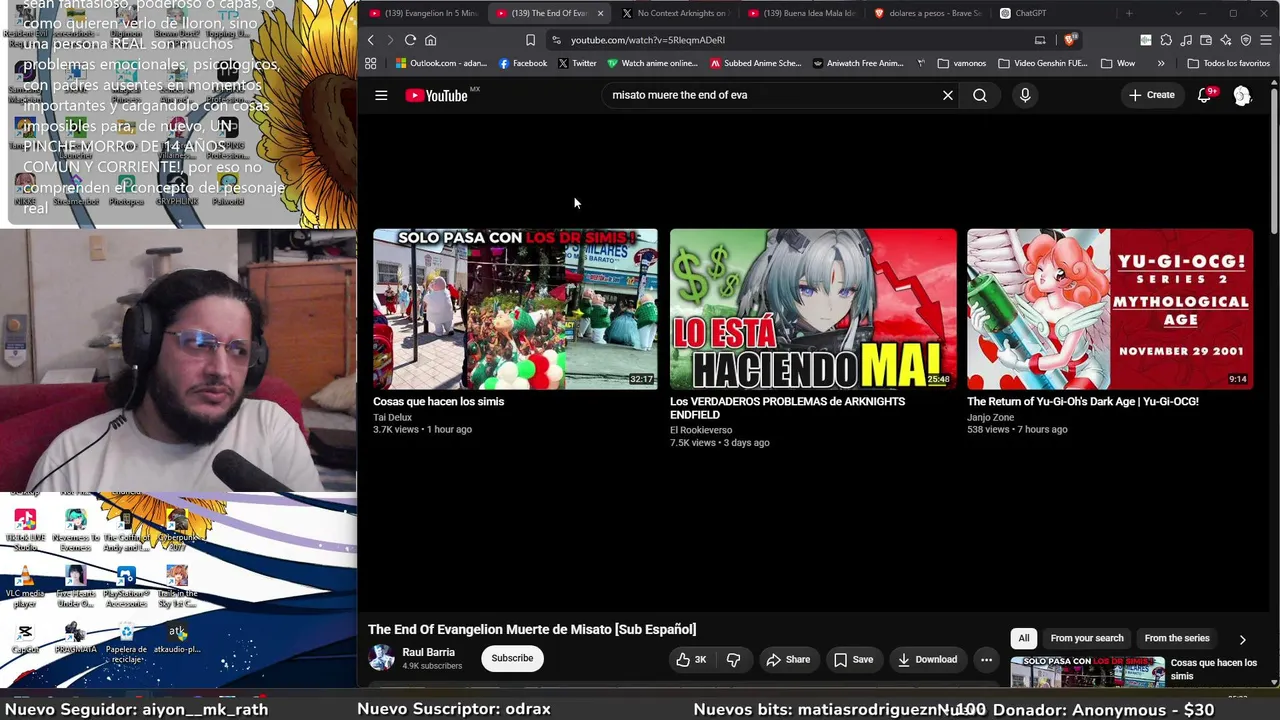The image size is (1280, 720).
Task: Clear the YouTube search query with X
Action: 948,95
